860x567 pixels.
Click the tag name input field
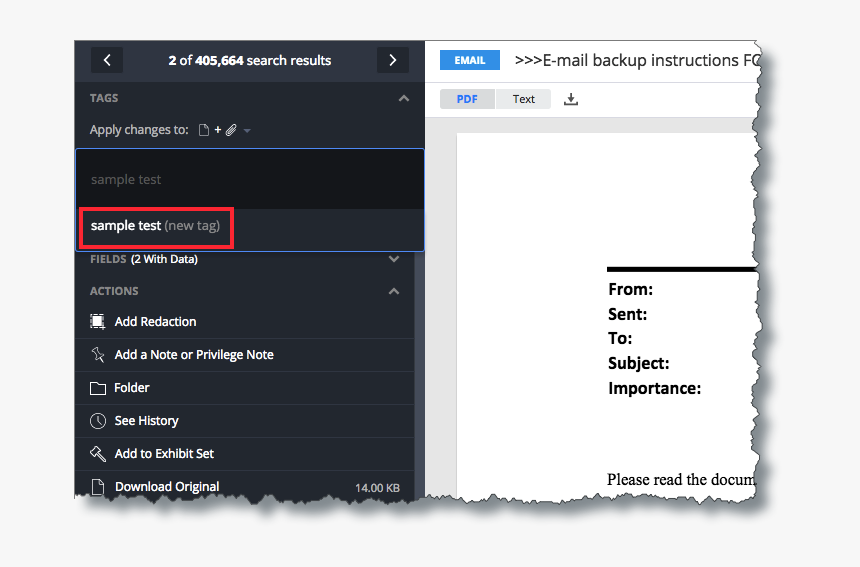tap(249, 180)
